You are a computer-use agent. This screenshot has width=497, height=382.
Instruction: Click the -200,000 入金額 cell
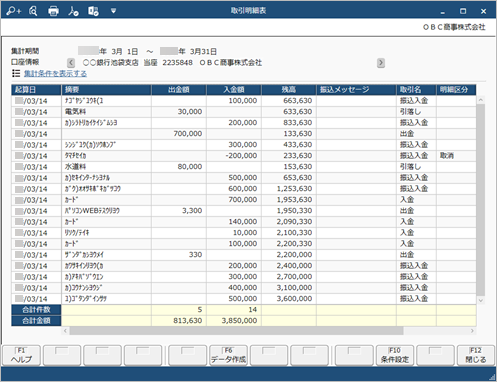[x=234, y=156]
